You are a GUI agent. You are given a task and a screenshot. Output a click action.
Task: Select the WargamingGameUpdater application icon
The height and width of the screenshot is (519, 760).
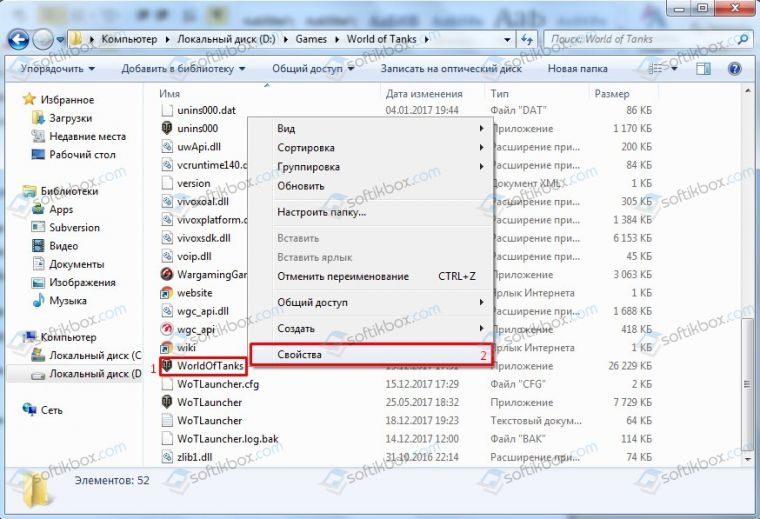[167, 275]
